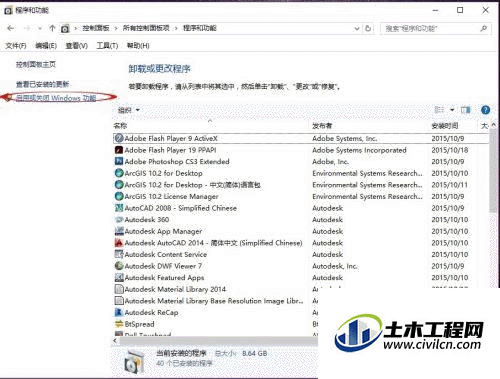
Task: Select Adobe Flash Player 19 PPAPI icon
Action: (x=119, y=150)
